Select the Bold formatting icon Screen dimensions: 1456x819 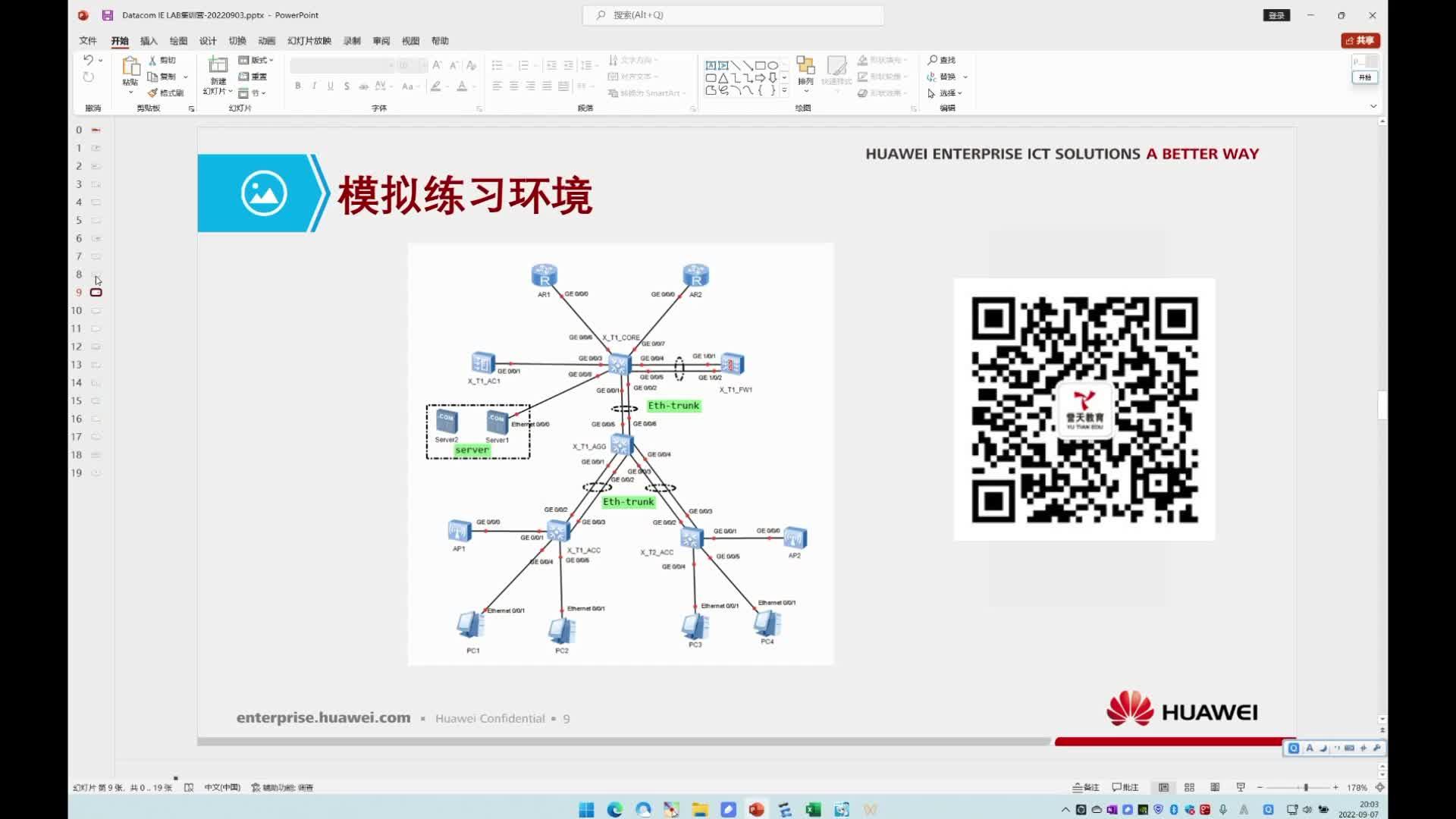coord(298,86)
